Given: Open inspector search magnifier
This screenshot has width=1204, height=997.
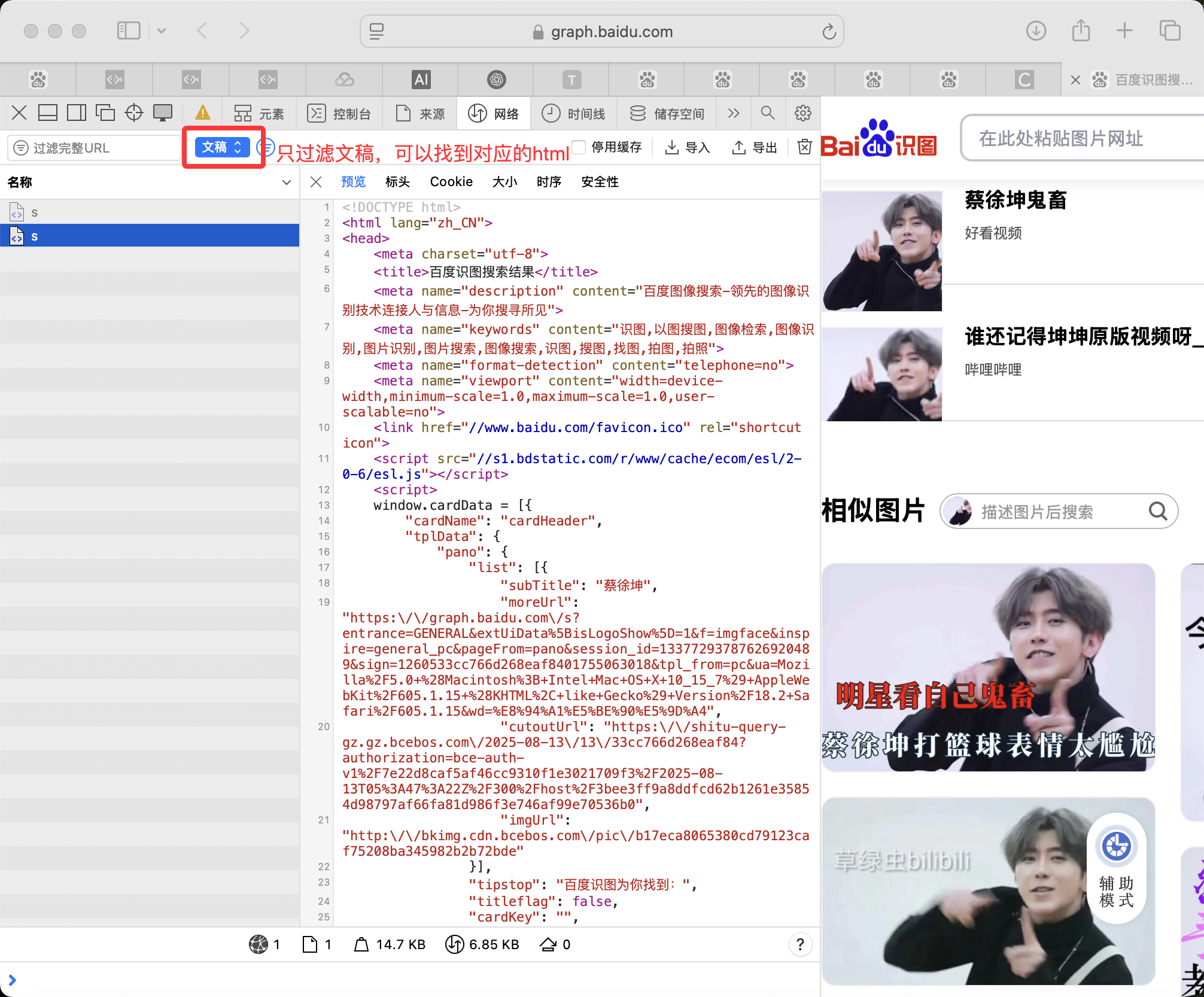Looking at the screenshot, I should (768, 113).
